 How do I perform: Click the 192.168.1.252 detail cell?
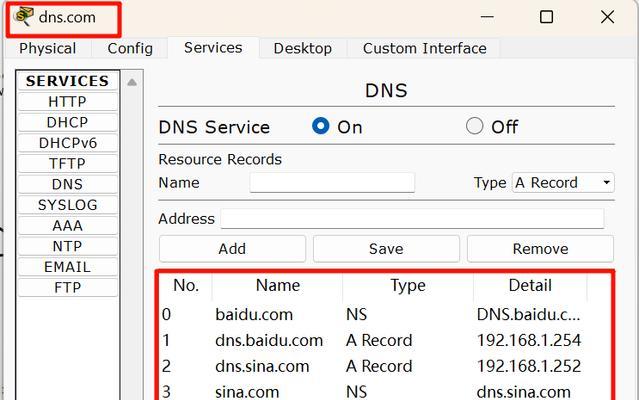pyautogui.click(x=529, y=366)
